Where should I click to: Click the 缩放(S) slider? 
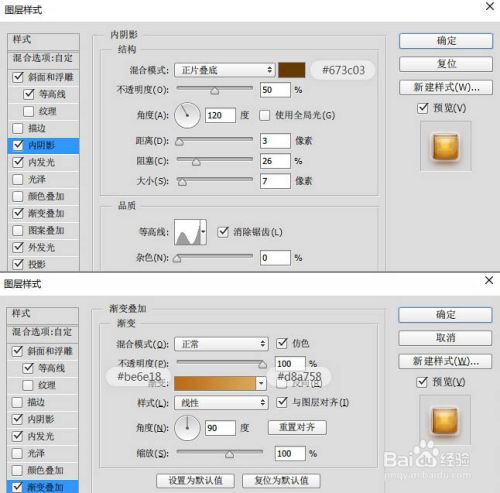(x=220, y=453)
